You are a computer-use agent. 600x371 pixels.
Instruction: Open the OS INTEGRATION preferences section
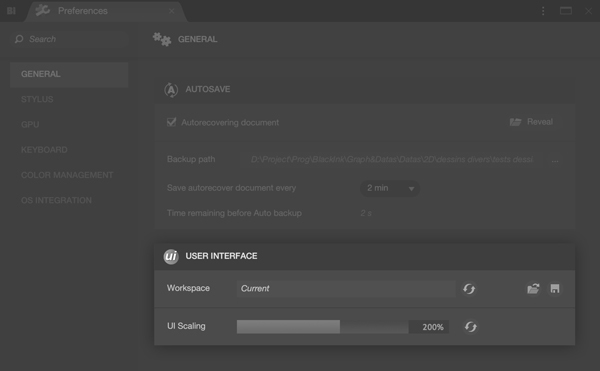click(57, 200)
